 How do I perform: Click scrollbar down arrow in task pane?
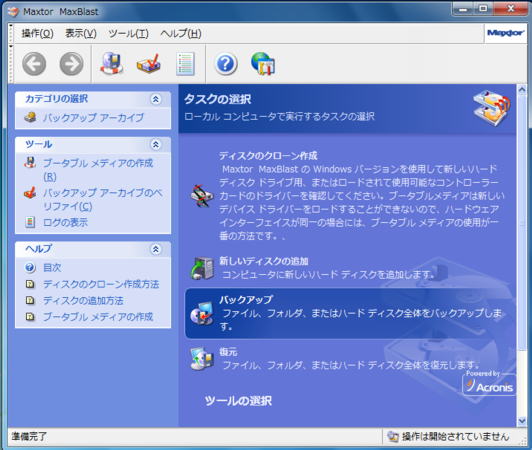[x=522, y=421]
